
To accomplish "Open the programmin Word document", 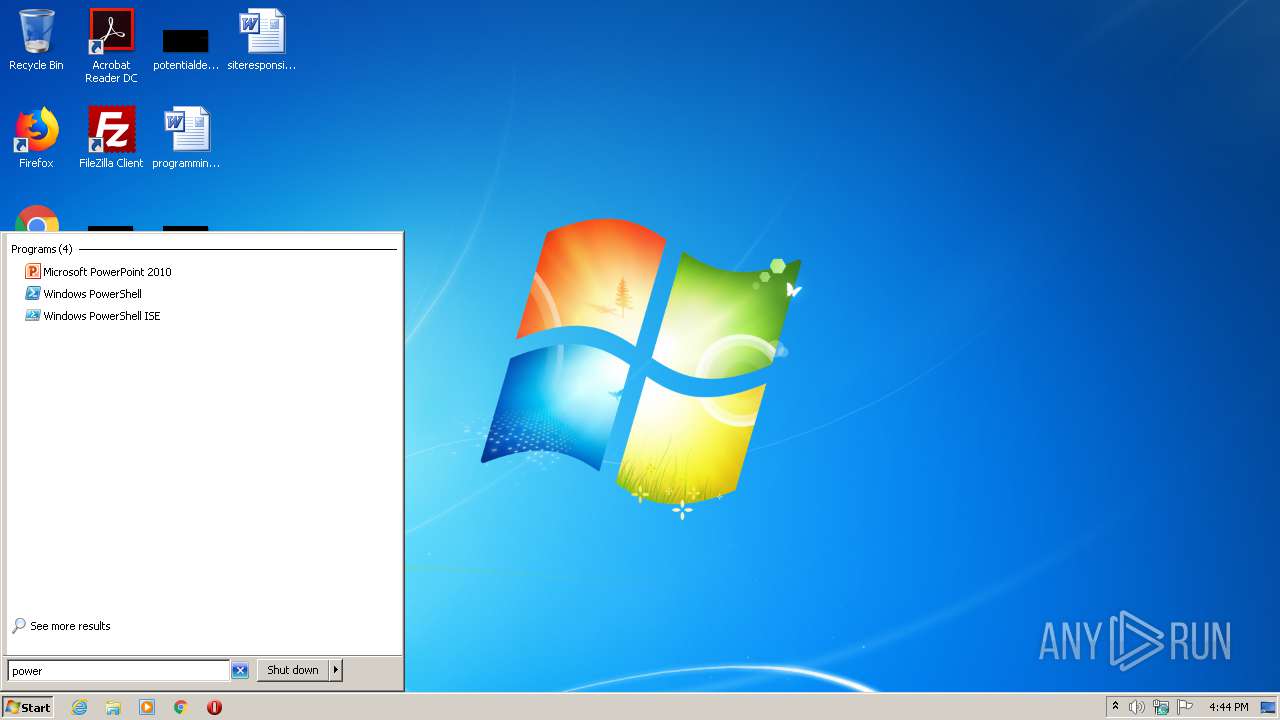I will (x=186, y=138).
